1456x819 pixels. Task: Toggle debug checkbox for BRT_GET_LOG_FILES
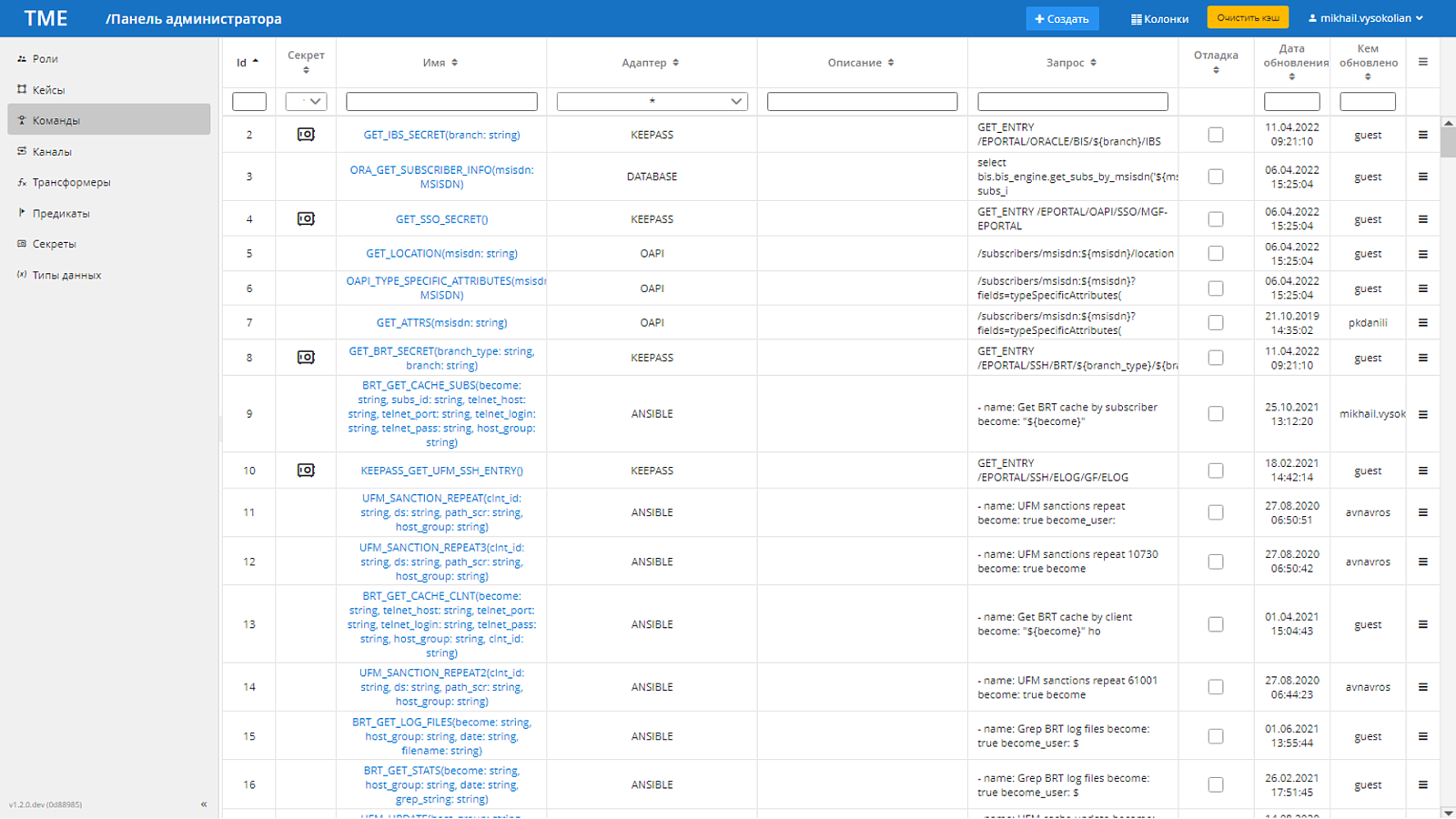tap(1216, 736)
